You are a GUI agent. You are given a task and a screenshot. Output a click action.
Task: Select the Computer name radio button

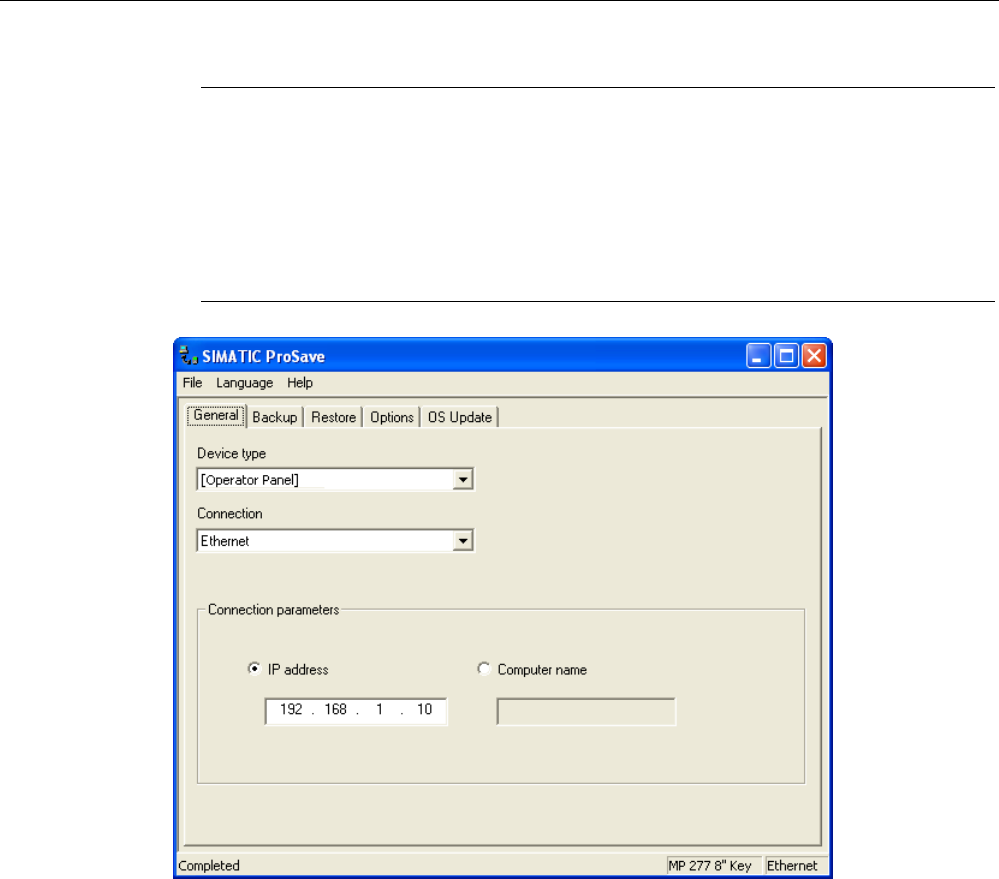point(484,669)
